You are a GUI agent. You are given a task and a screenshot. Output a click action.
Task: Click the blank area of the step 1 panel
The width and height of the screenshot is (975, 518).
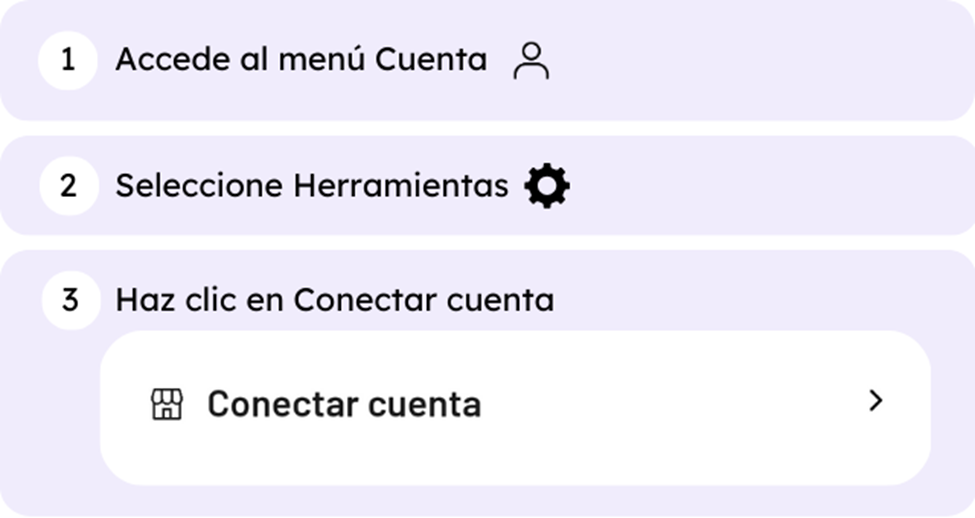pyautogui.click(x=759, y=60)
